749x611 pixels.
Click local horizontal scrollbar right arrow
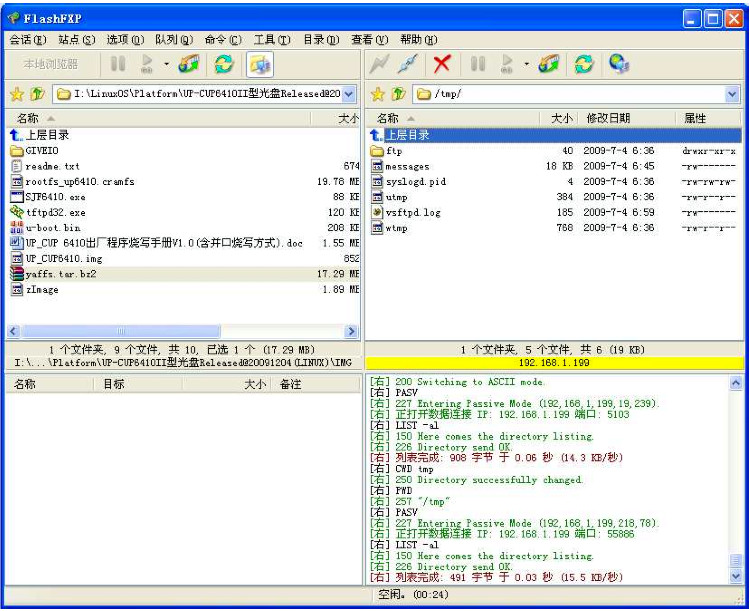coord(352,331)
